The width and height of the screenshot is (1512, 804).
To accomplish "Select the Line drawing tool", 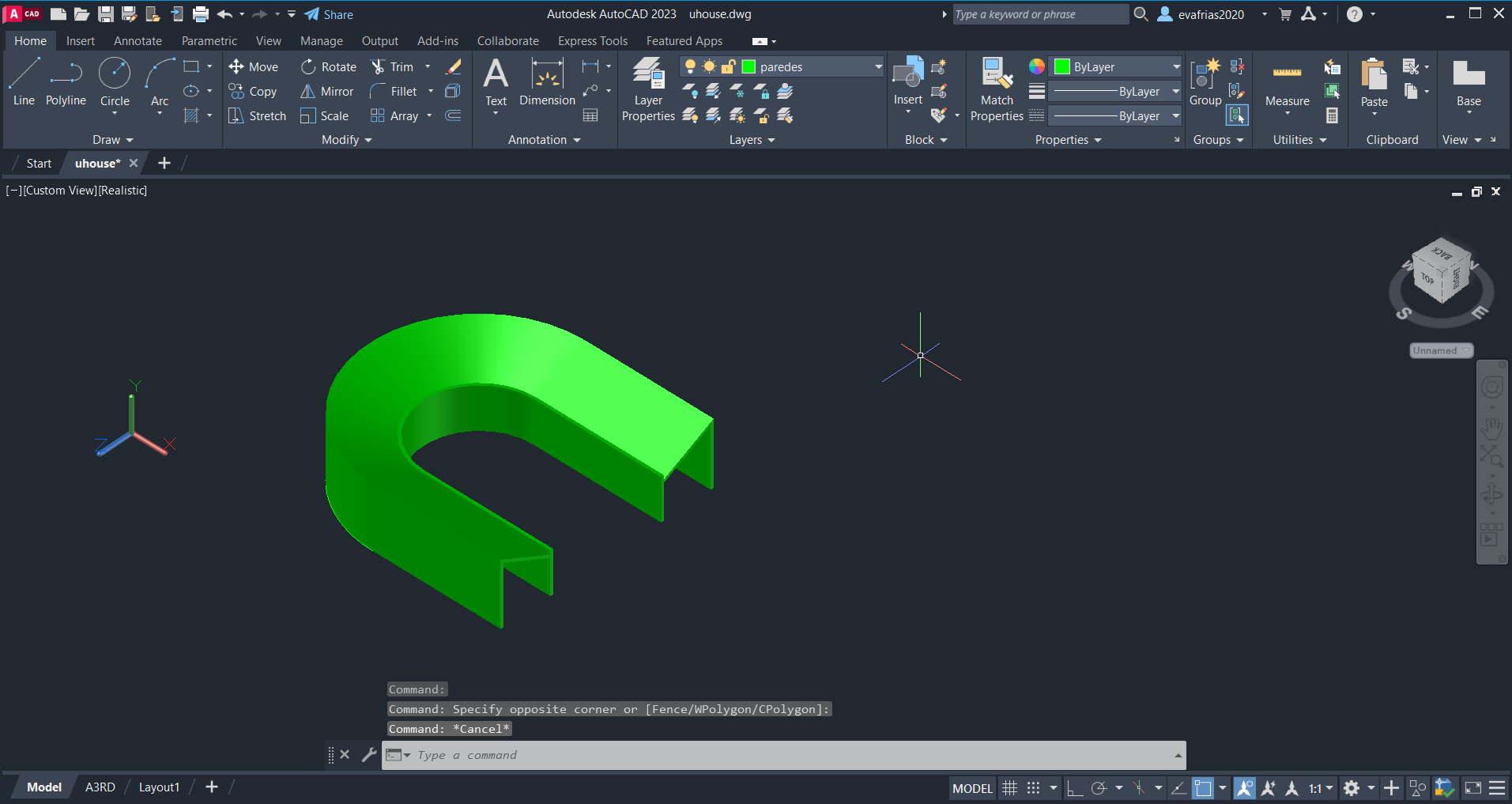I will click(x=24, y=81).
